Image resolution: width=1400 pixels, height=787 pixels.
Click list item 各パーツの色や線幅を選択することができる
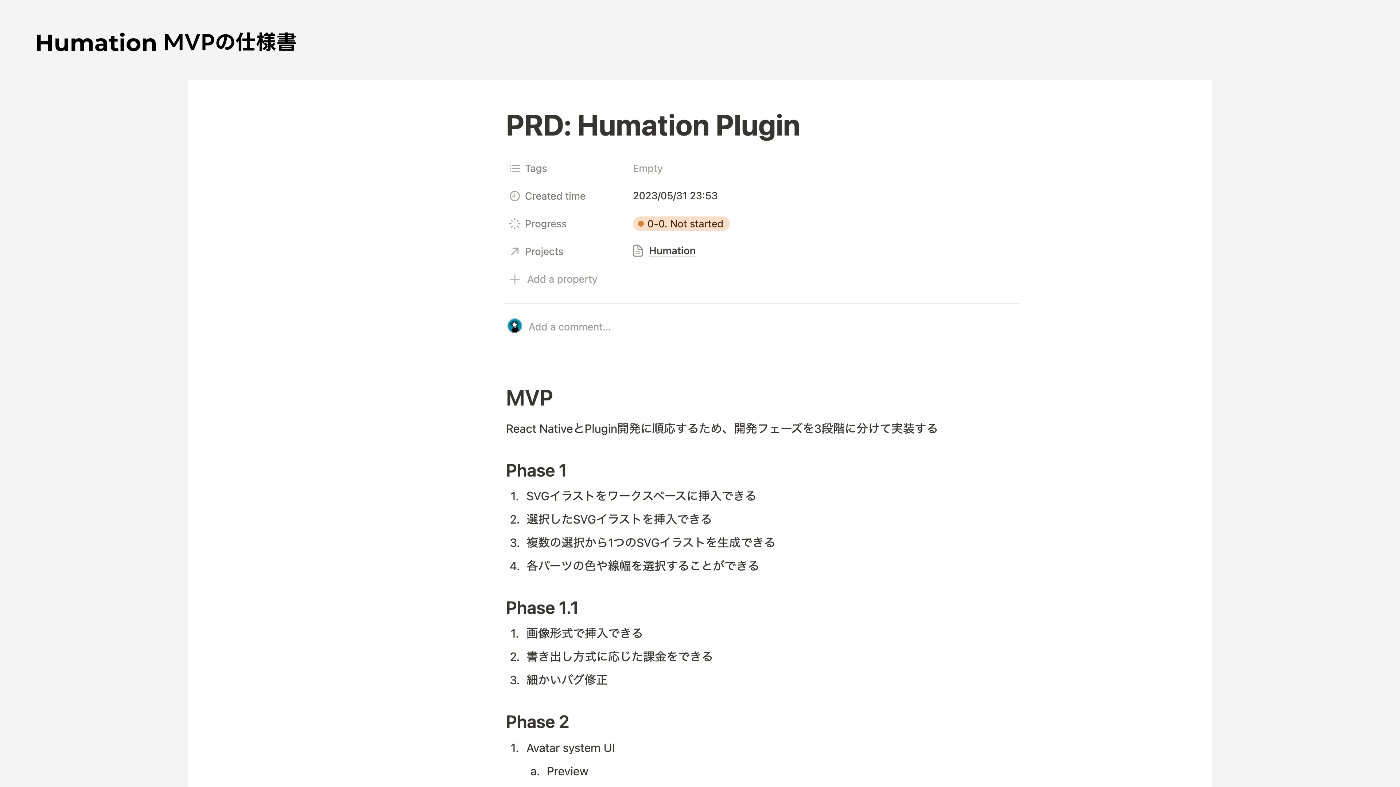(x=643, y=566)
